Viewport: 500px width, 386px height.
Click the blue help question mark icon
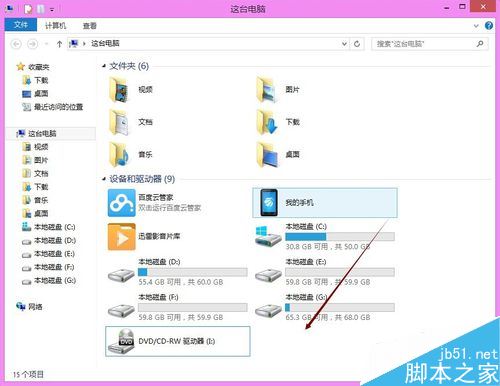coord(489,26)
